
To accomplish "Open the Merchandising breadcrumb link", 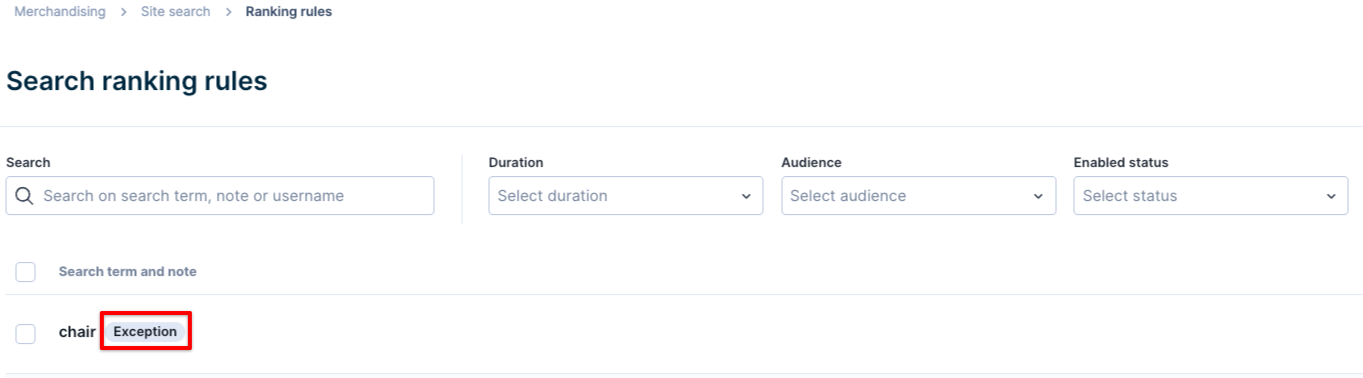I will (x=59, y=12).
